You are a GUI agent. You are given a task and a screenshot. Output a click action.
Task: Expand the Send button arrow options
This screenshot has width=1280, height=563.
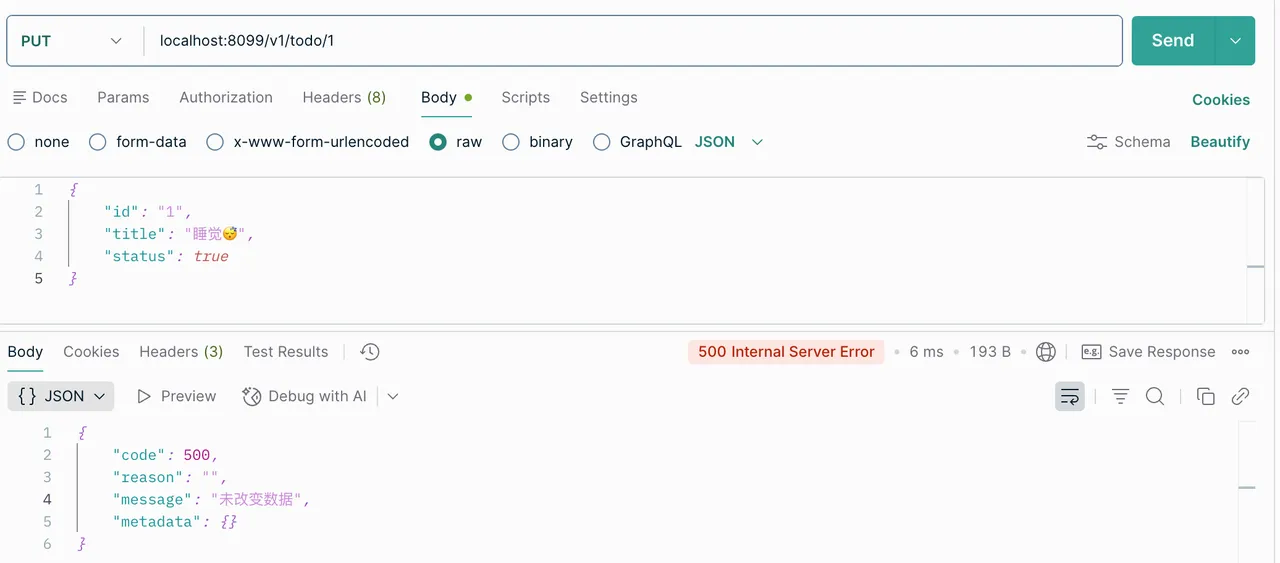point(1235,41)
